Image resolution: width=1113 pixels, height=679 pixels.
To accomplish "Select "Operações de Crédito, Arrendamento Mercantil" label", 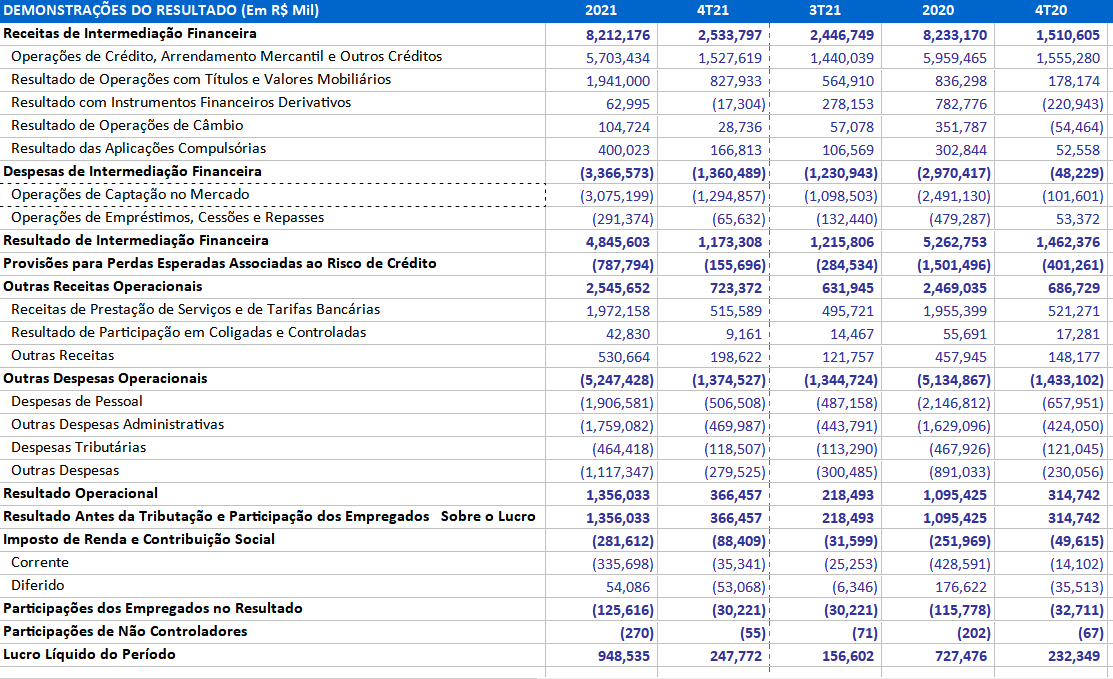I will 226,56.
